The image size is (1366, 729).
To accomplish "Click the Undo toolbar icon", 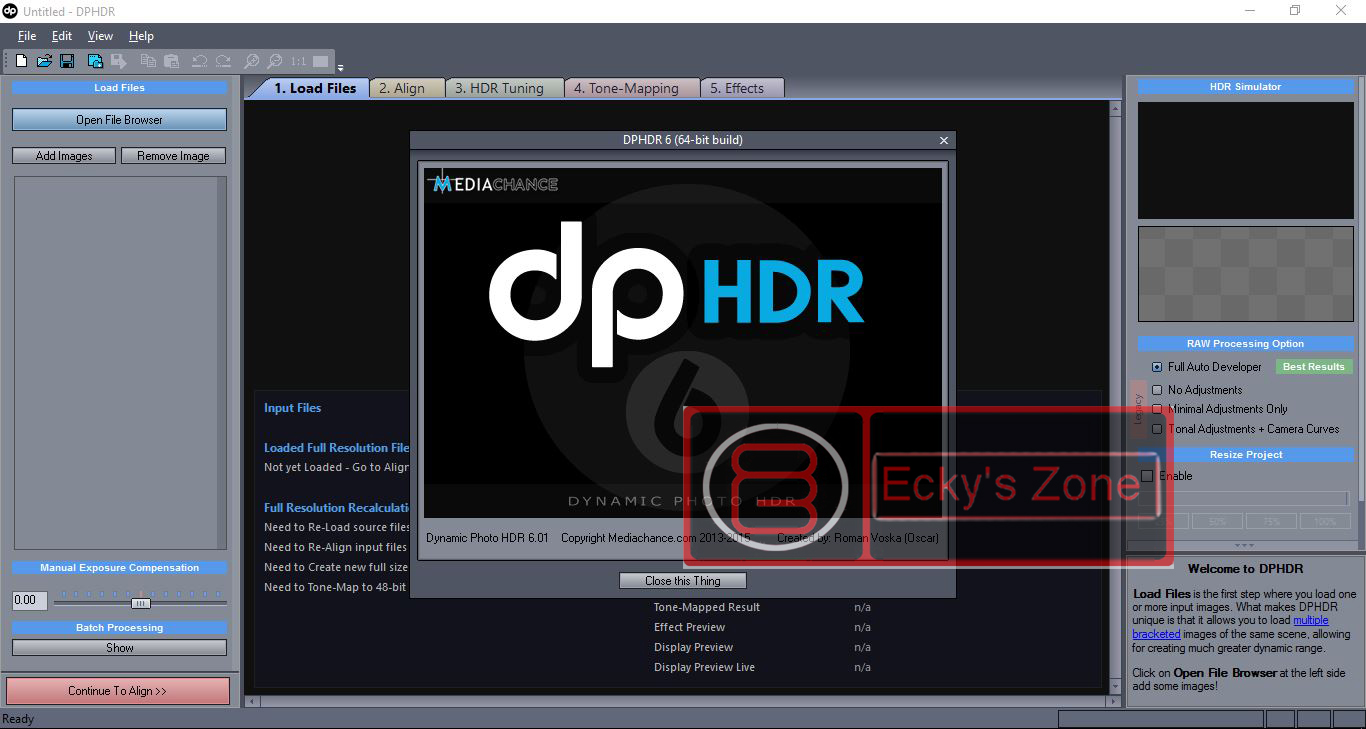I will pyautogui.click(x=199, y=61).
